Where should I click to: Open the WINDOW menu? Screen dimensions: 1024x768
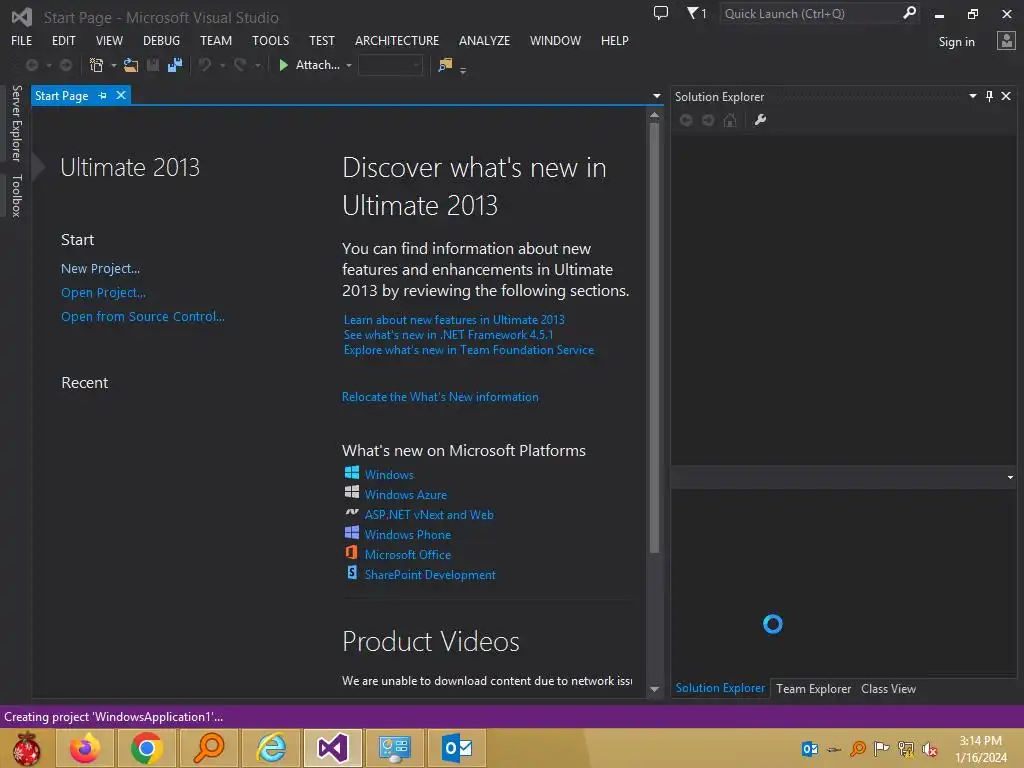tap(555, 40)
